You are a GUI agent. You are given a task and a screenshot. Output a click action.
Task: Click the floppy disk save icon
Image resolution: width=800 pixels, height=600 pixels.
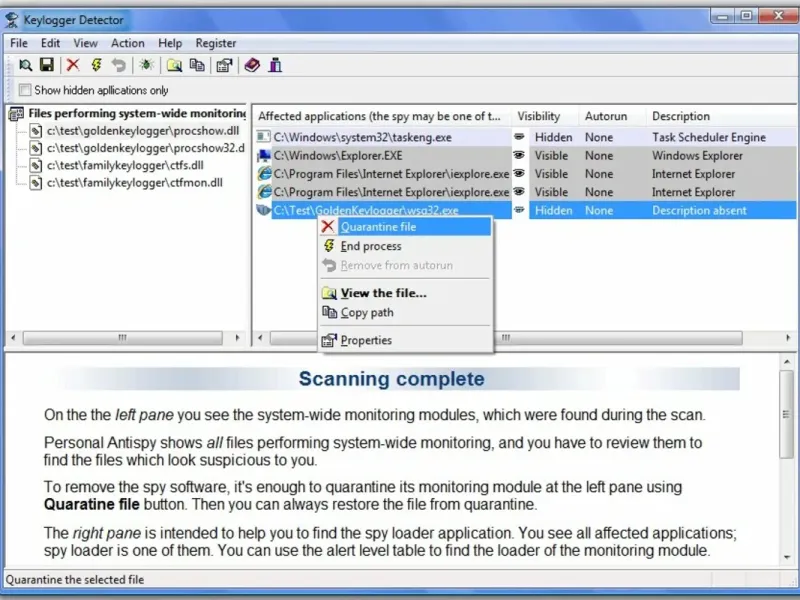(x=47, y=65)
